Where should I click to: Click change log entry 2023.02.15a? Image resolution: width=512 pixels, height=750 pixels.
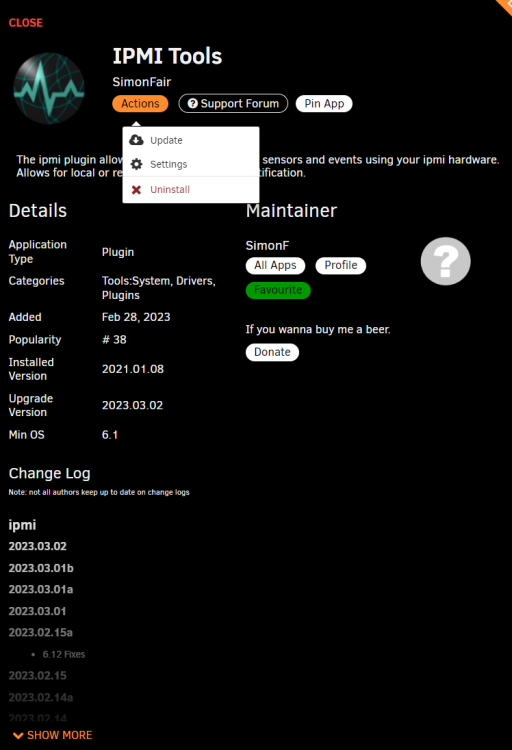click(x=41, y=632)
